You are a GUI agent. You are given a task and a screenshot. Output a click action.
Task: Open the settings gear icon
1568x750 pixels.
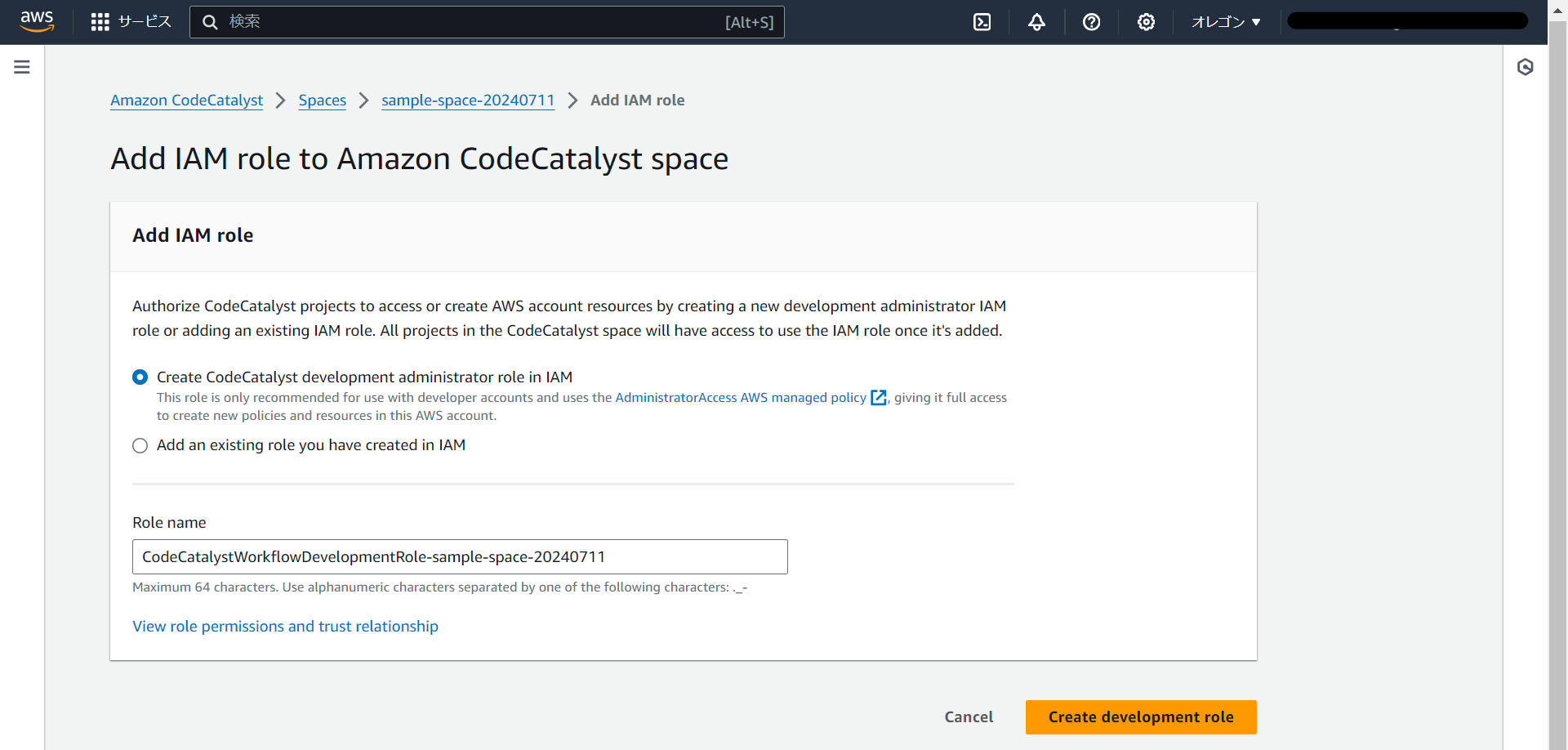[x=1146, y=22]
